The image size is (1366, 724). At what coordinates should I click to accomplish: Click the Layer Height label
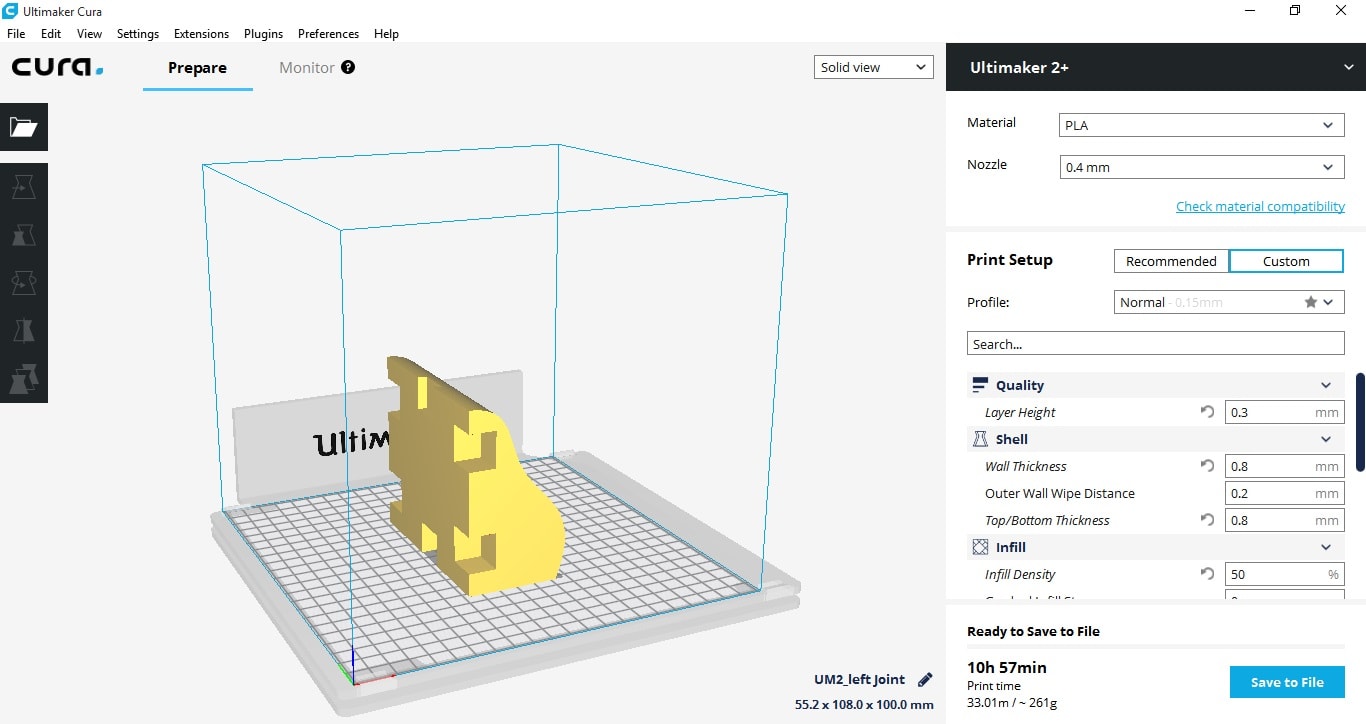click(1020, 412)
